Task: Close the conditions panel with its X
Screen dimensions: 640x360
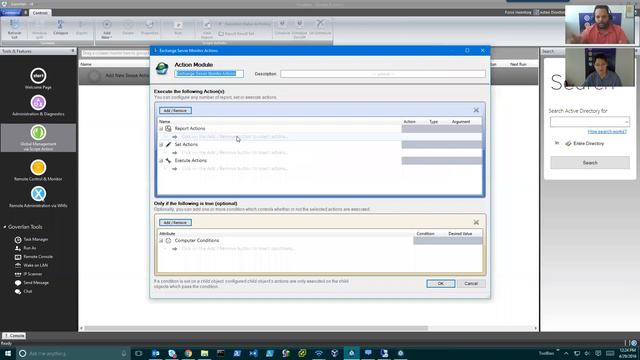Action: (x=476, y=222)
